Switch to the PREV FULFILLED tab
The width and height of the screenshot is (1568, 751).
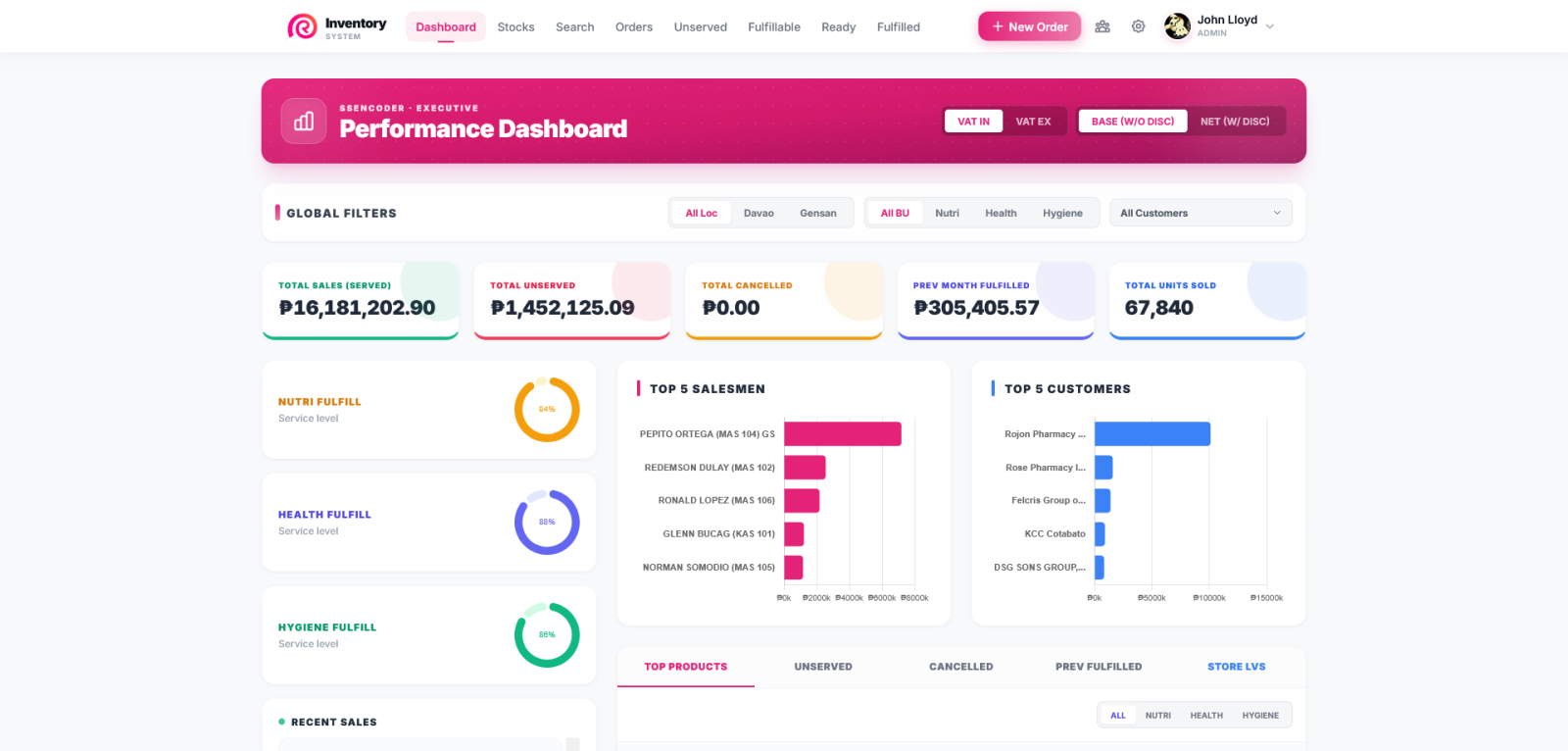pos(1099,667)
